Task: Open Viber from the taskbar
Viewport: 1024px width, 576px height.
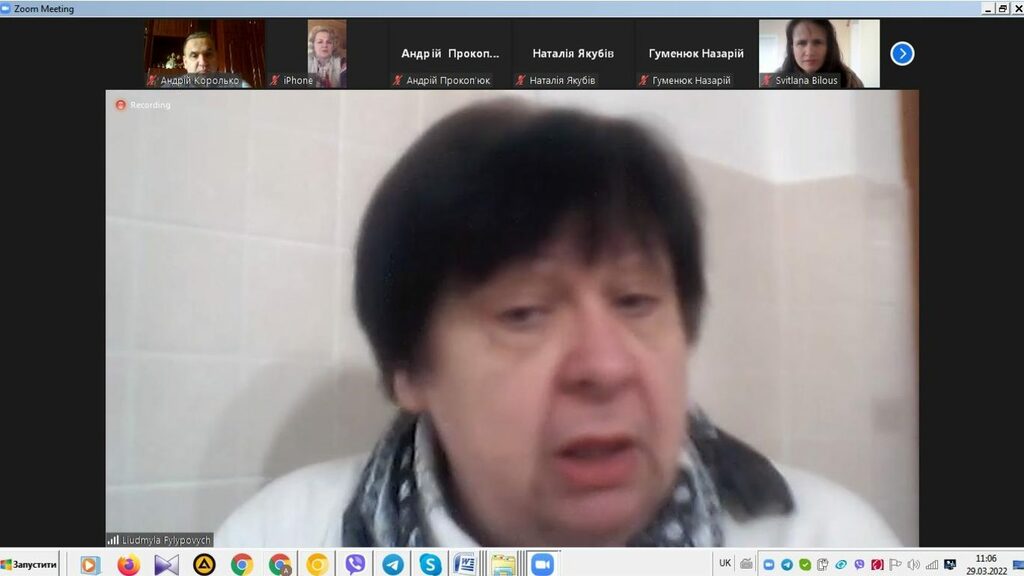Action: click(x=355, y=564)
